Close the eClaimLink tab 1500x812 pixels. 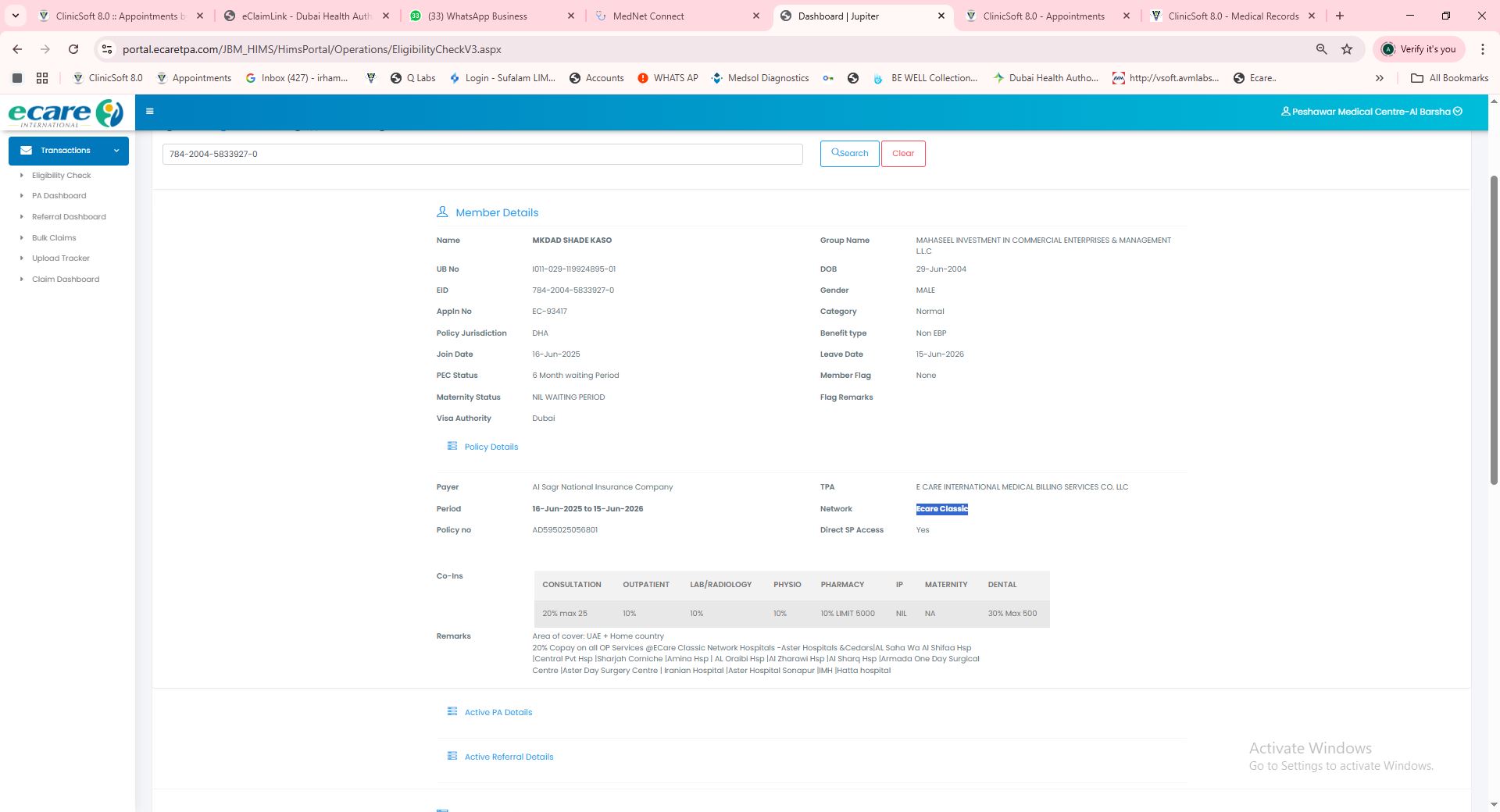(386, 16)
